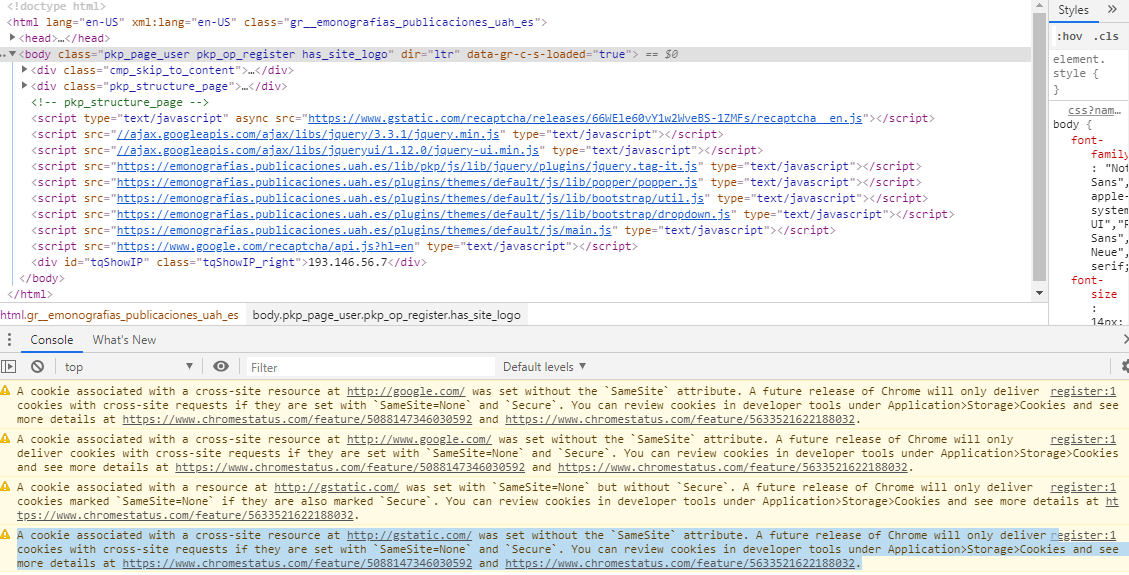Click warning icon of SameSite=None gstatic message
This screenshot has height=575, width=1129.
click(x=6, y=486)
